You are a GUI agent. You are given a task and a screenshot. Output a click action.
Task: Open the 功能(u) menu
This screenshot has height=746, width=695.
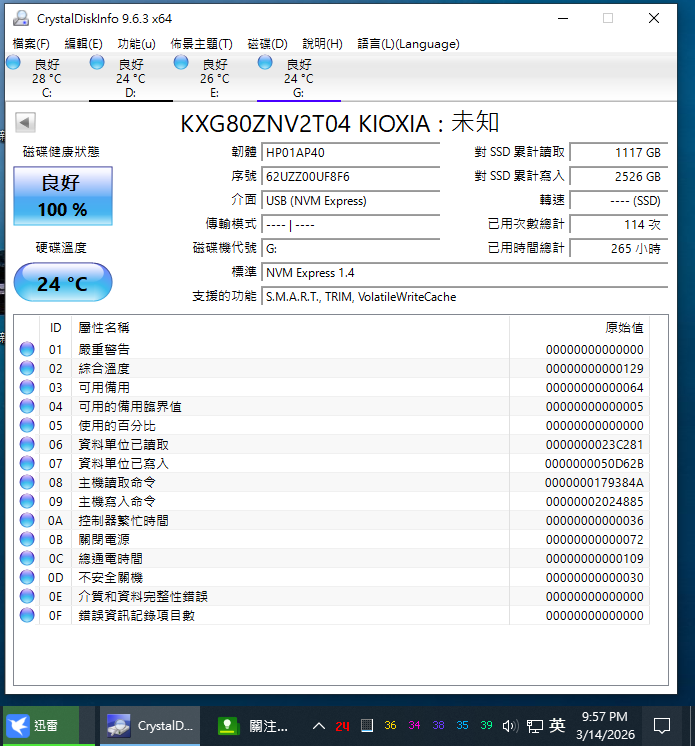[137, 44]
